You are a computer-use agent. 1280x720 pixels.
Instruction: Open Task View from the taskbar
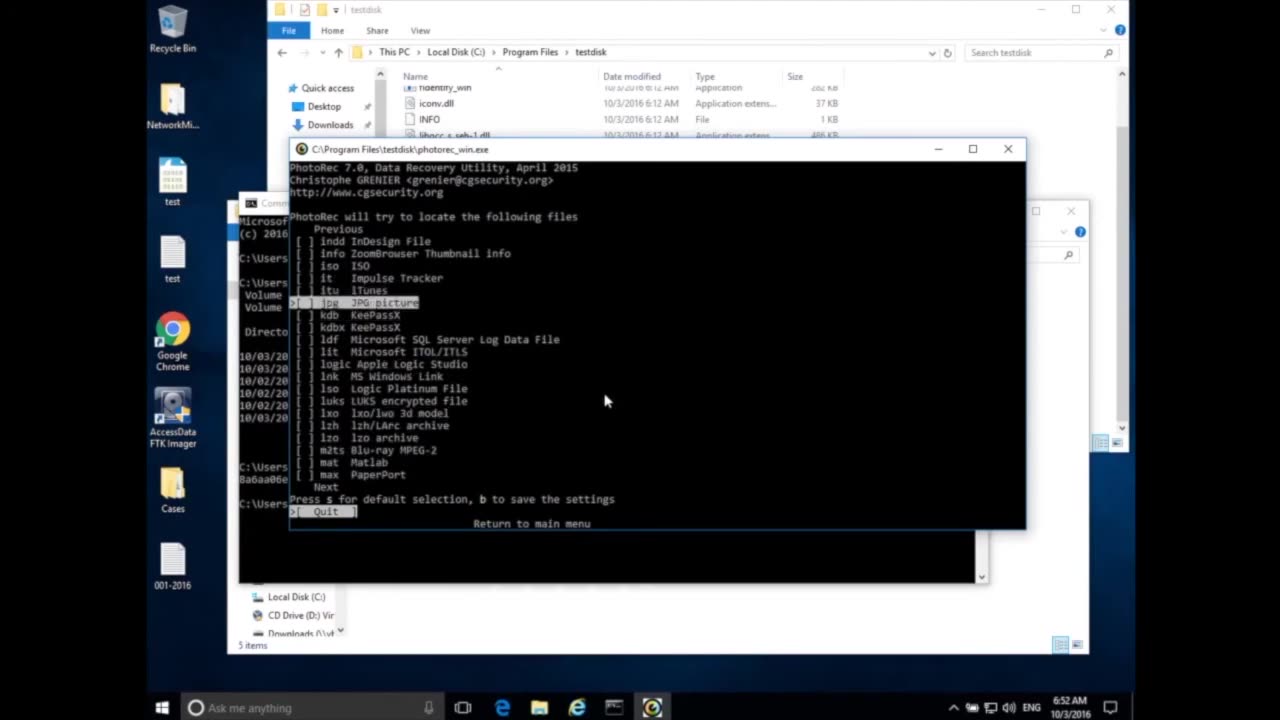[462, 708]
